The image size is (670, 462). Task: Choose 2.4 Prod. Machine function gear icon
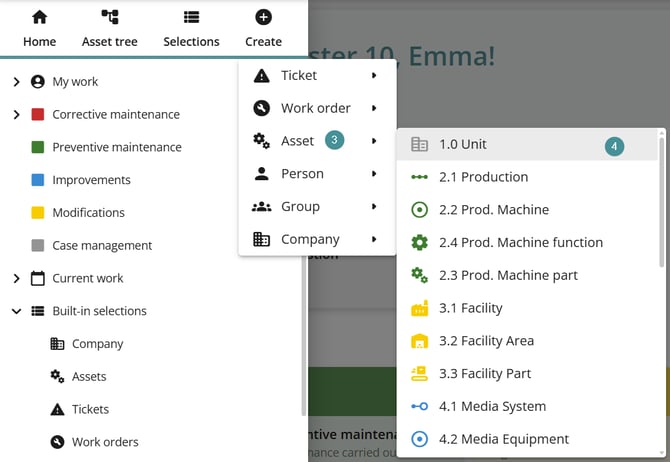(420, 243)
